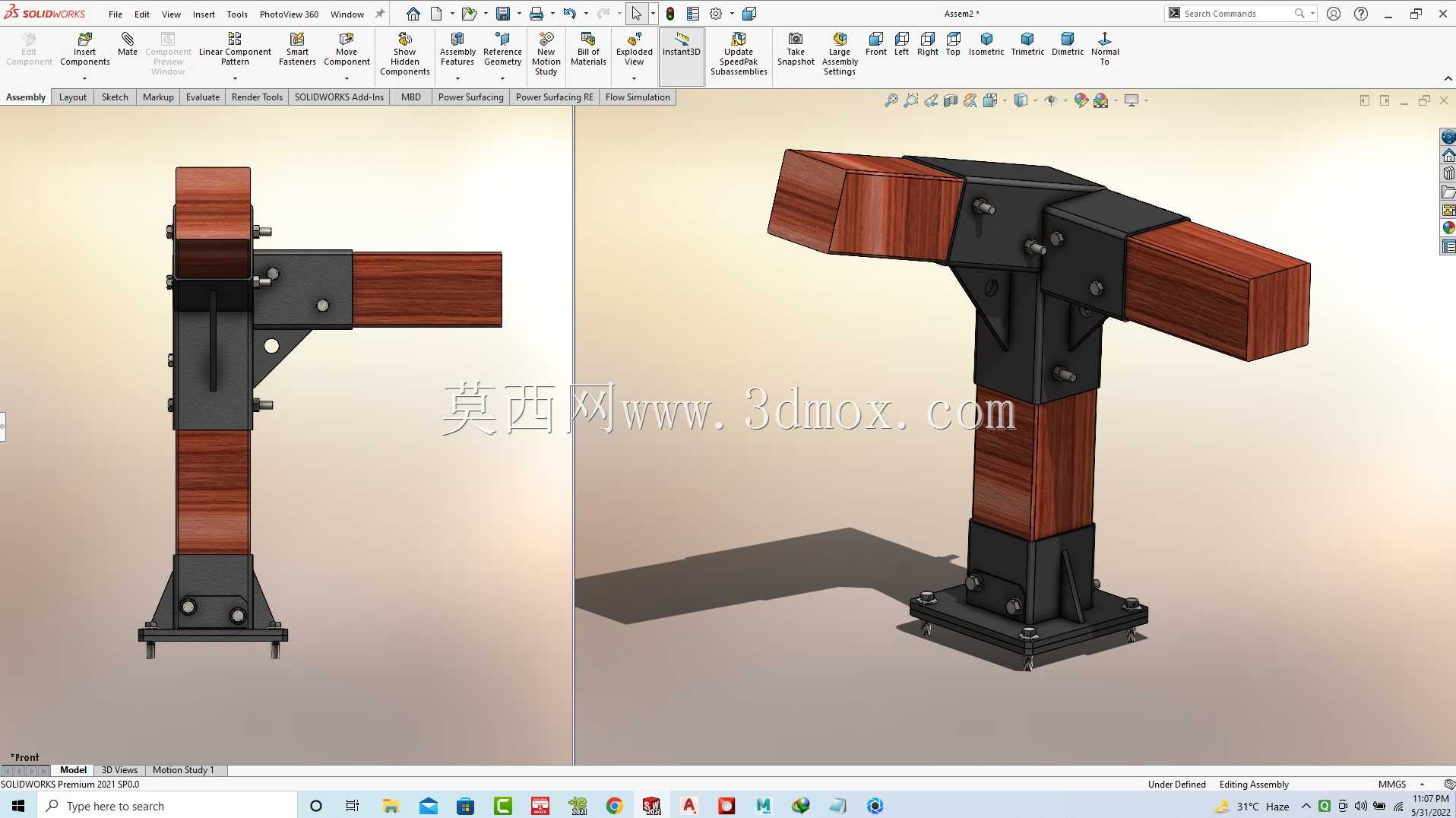Viewport: 1456px width, 818px height.
Task: Switch to Evaluate tab
Action: [203, 97]
